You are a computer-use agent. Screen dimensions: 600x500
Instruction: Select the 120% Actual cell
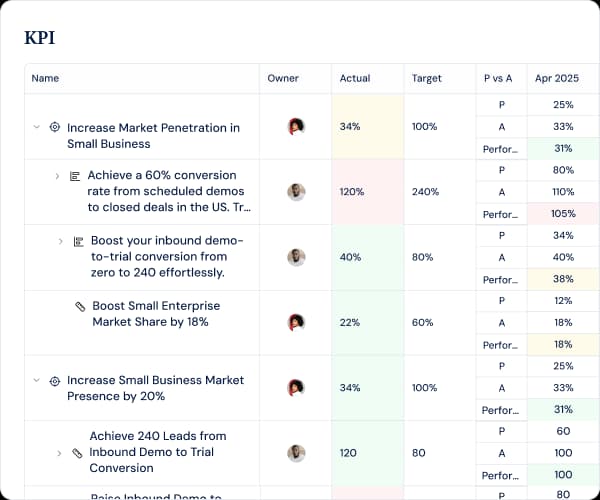tap(368, 192)
